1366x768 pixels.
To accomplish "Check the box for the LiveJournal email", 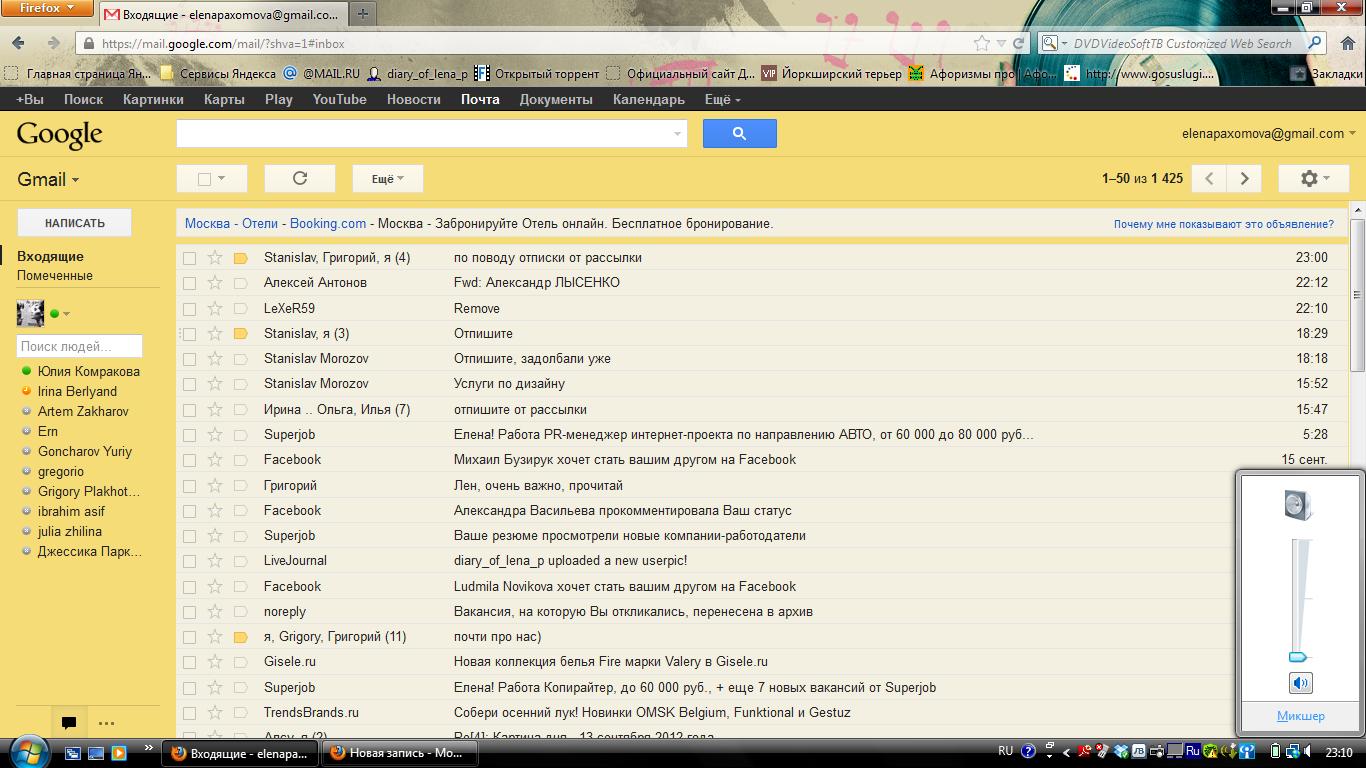I will point(189,561).
